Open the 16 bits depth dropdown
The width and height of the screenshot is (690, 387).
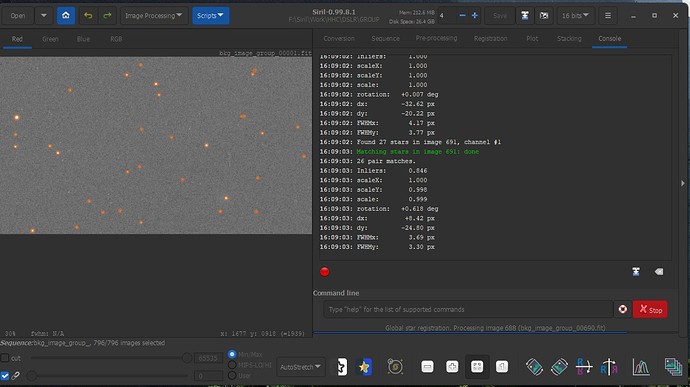pyautogui.click(x=575, y=15)
